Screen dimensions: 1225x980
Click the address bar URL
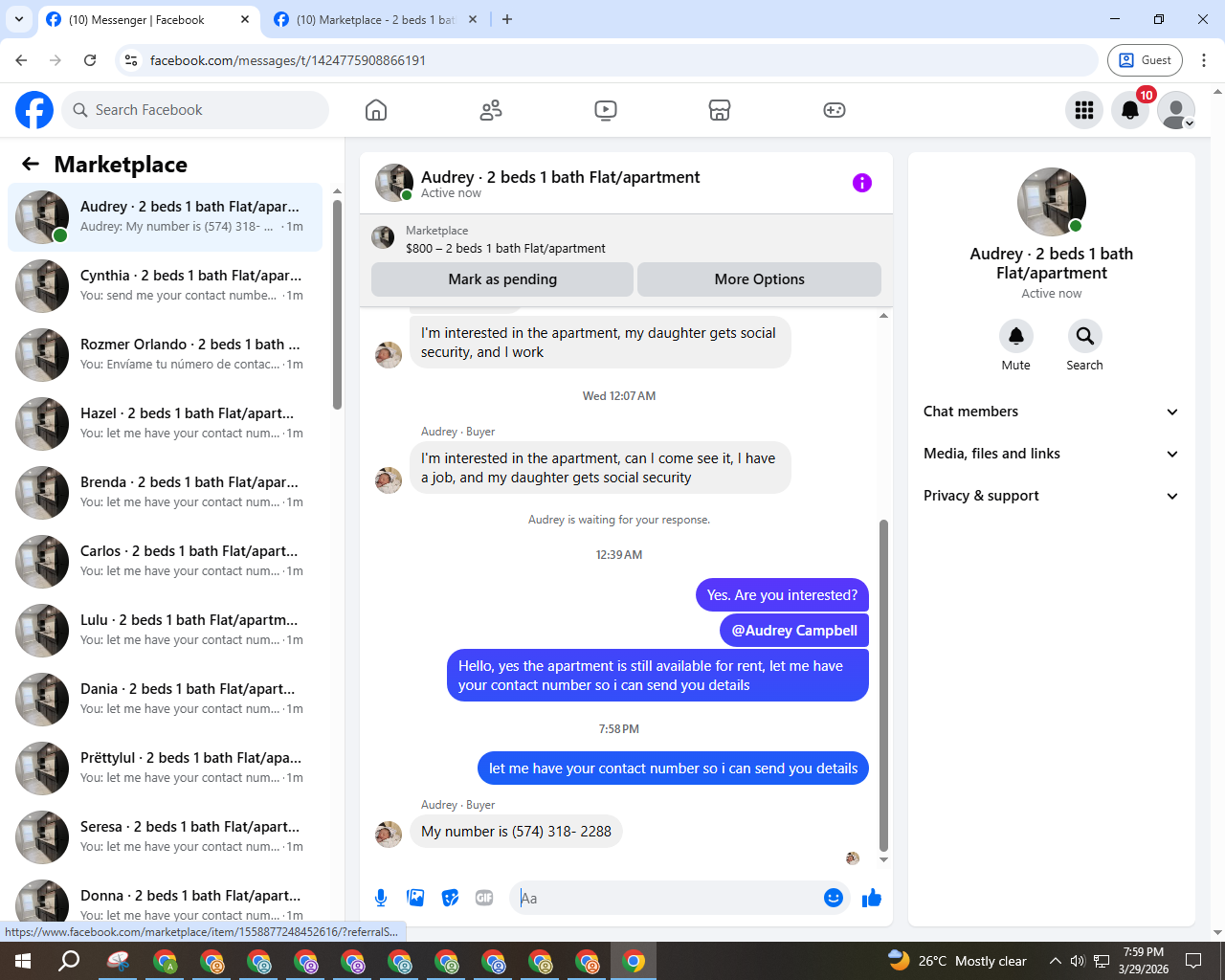tap(288, 60)
